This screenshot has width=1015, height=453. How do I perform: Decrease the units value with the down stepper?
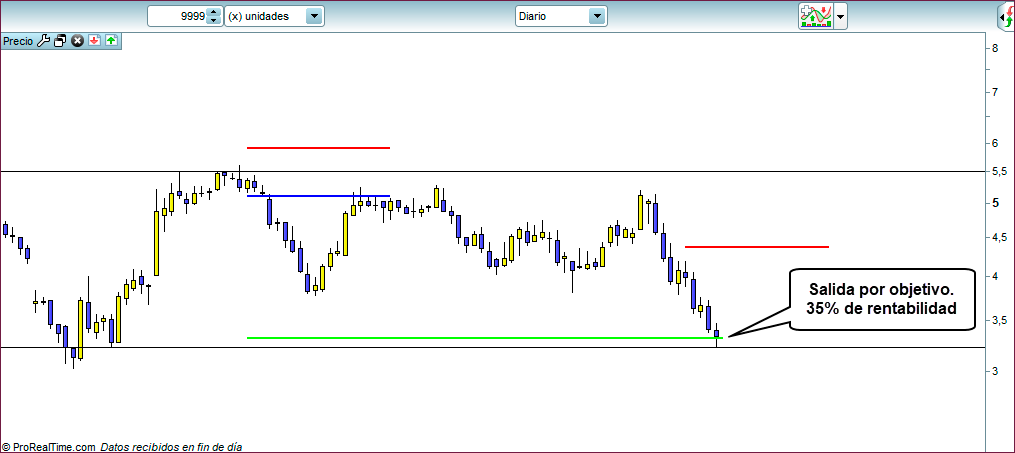[213, 21]
